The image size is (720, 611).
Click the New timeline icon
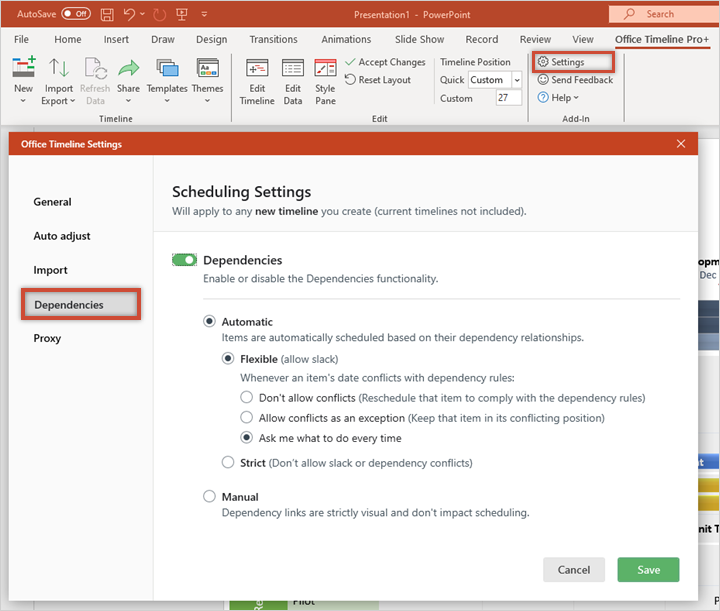[23, 69]
